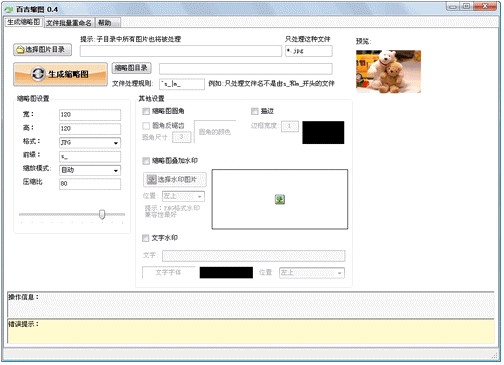Click the thumbnail directory path field

tap(246, 69)
